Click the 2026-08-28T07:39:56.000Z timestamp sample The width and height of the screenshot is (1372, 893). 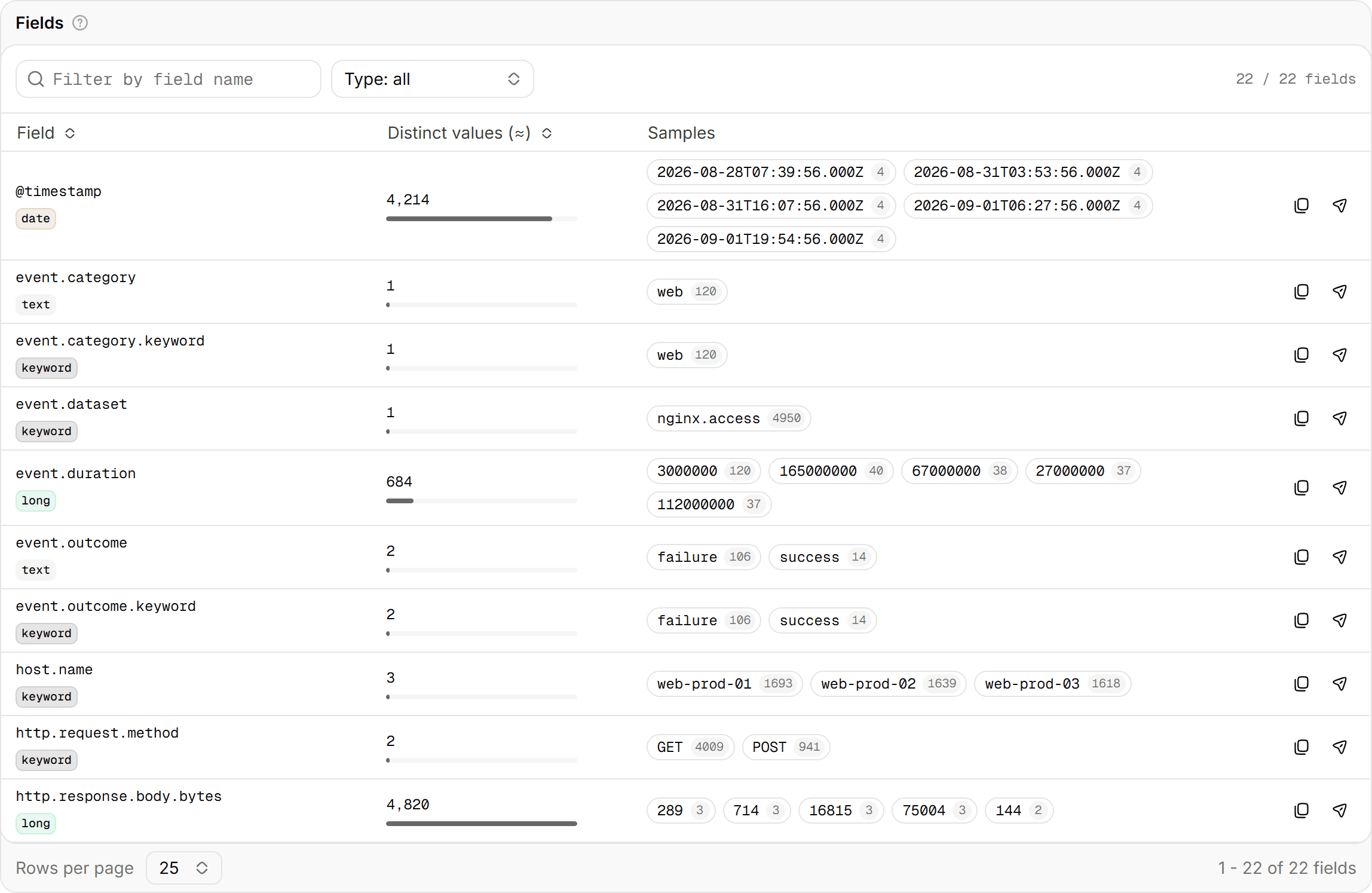[771, 172]
